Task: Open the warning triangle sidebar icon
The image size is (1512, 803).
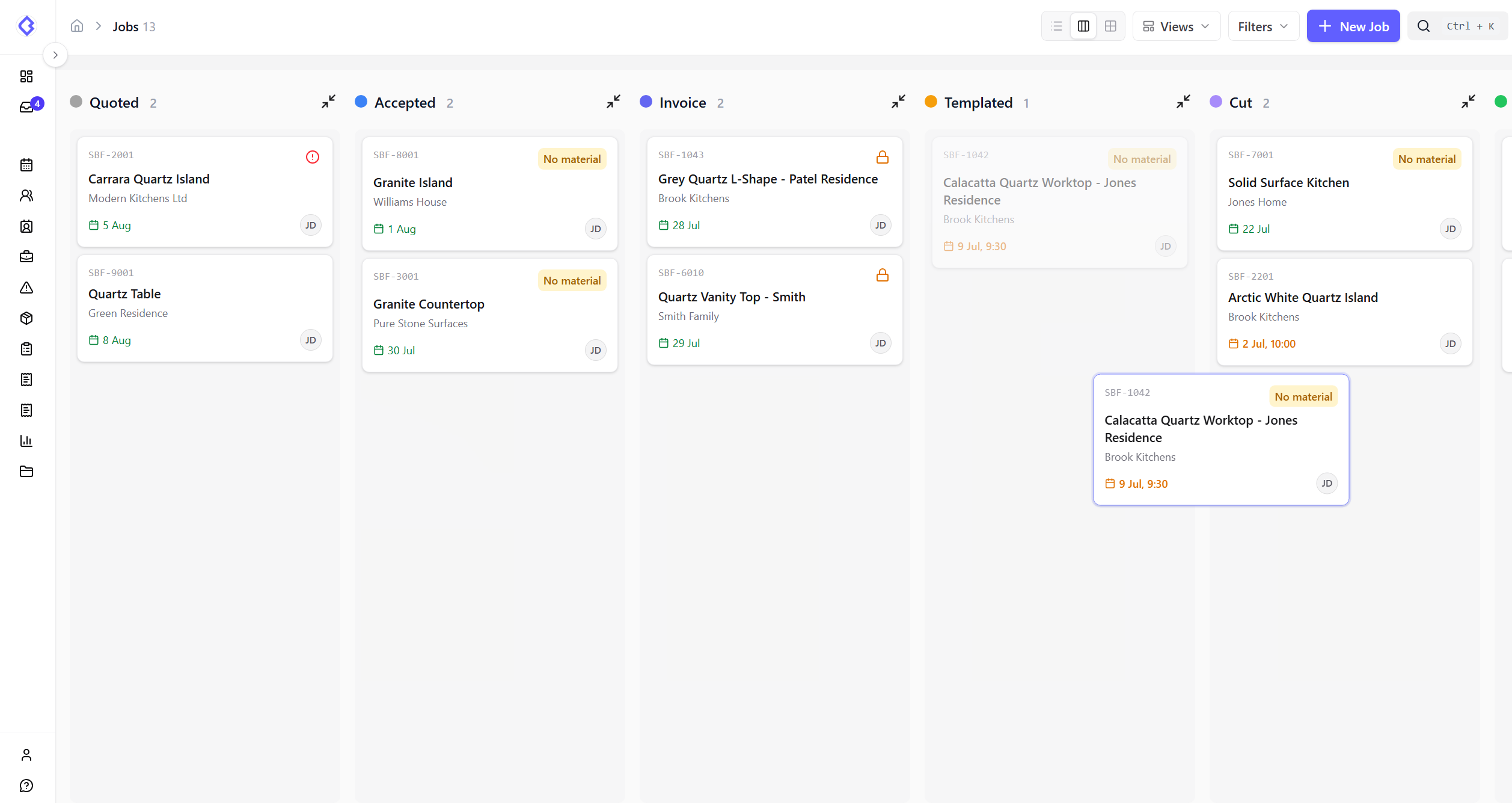Action: pyautogui.click(x=26, y=288)
